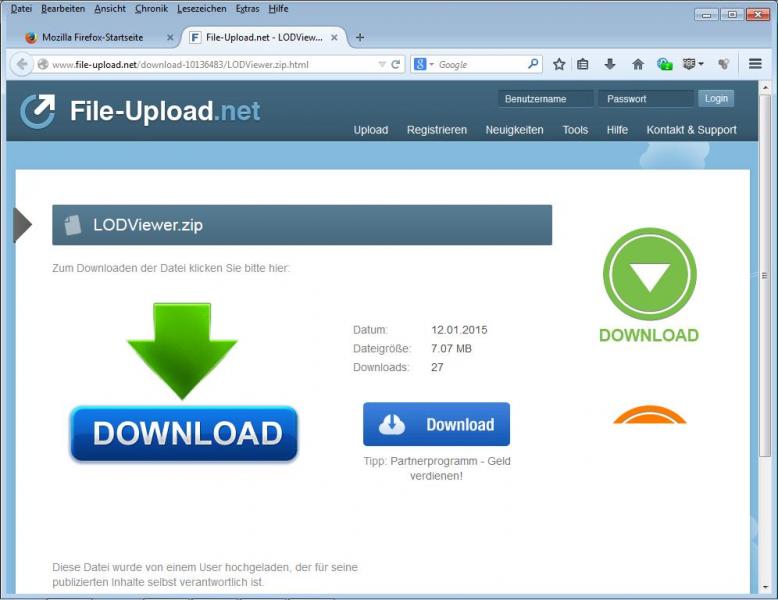This screenshot has width=778, height=600.
Task: Click the green chat extension icon
Action: [x=664, y=64]
